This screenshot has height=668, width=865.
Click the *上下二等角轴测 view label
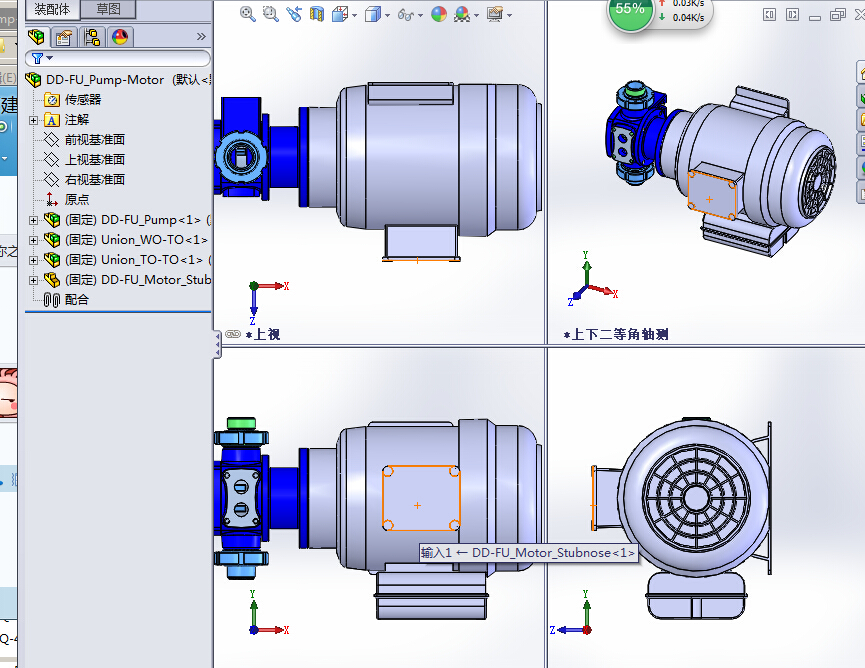coord(616,334)
